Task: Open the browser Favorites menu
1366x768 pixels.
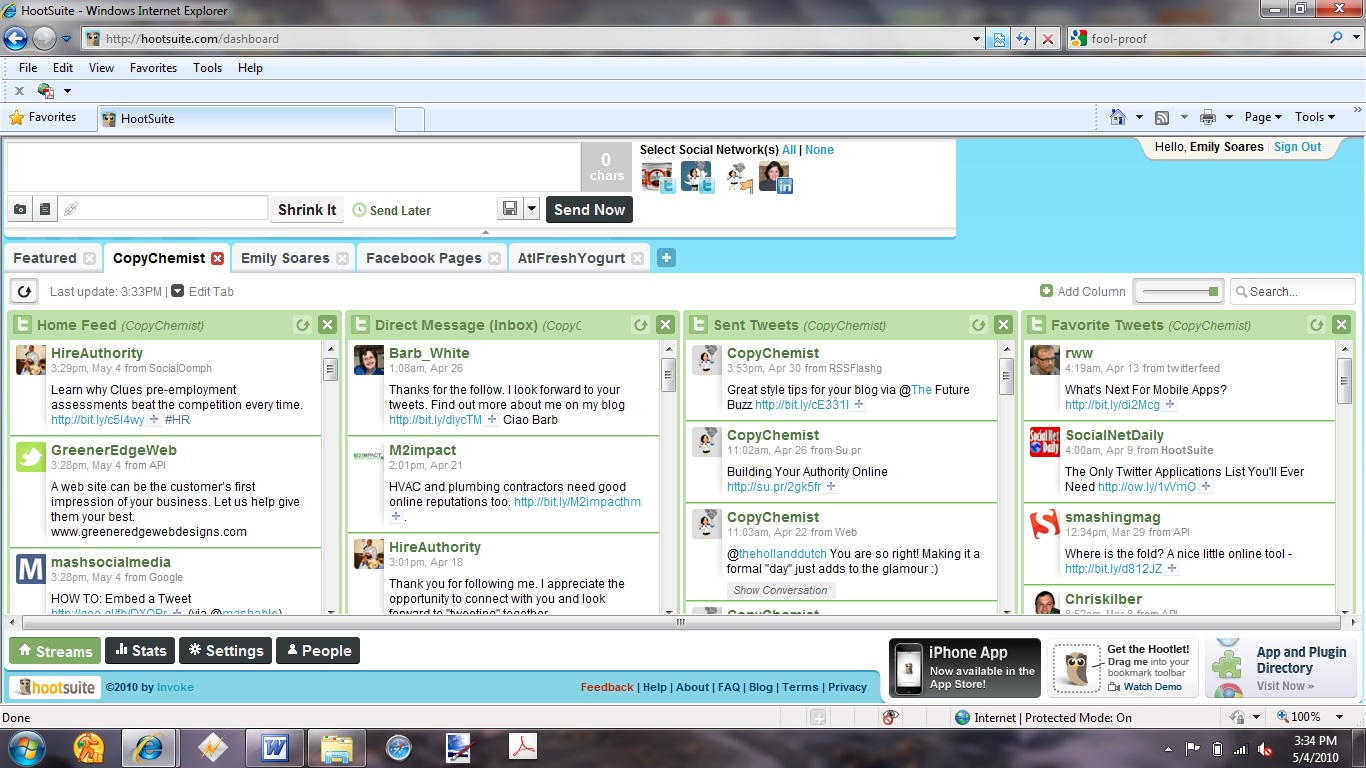Action: (153, 68)
